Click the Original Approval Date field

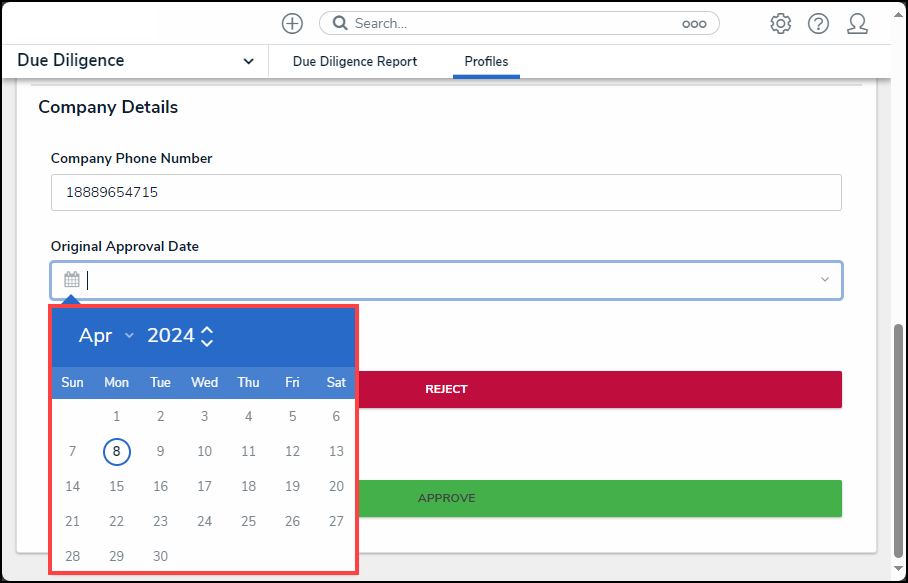coord(446,280)
